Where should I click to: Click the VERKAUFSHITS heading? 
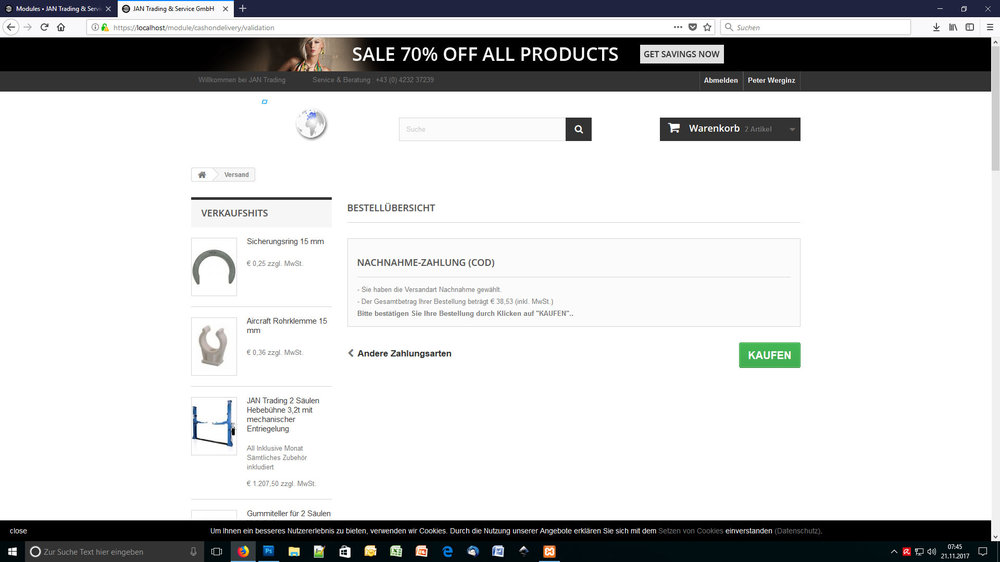(234, 213)
